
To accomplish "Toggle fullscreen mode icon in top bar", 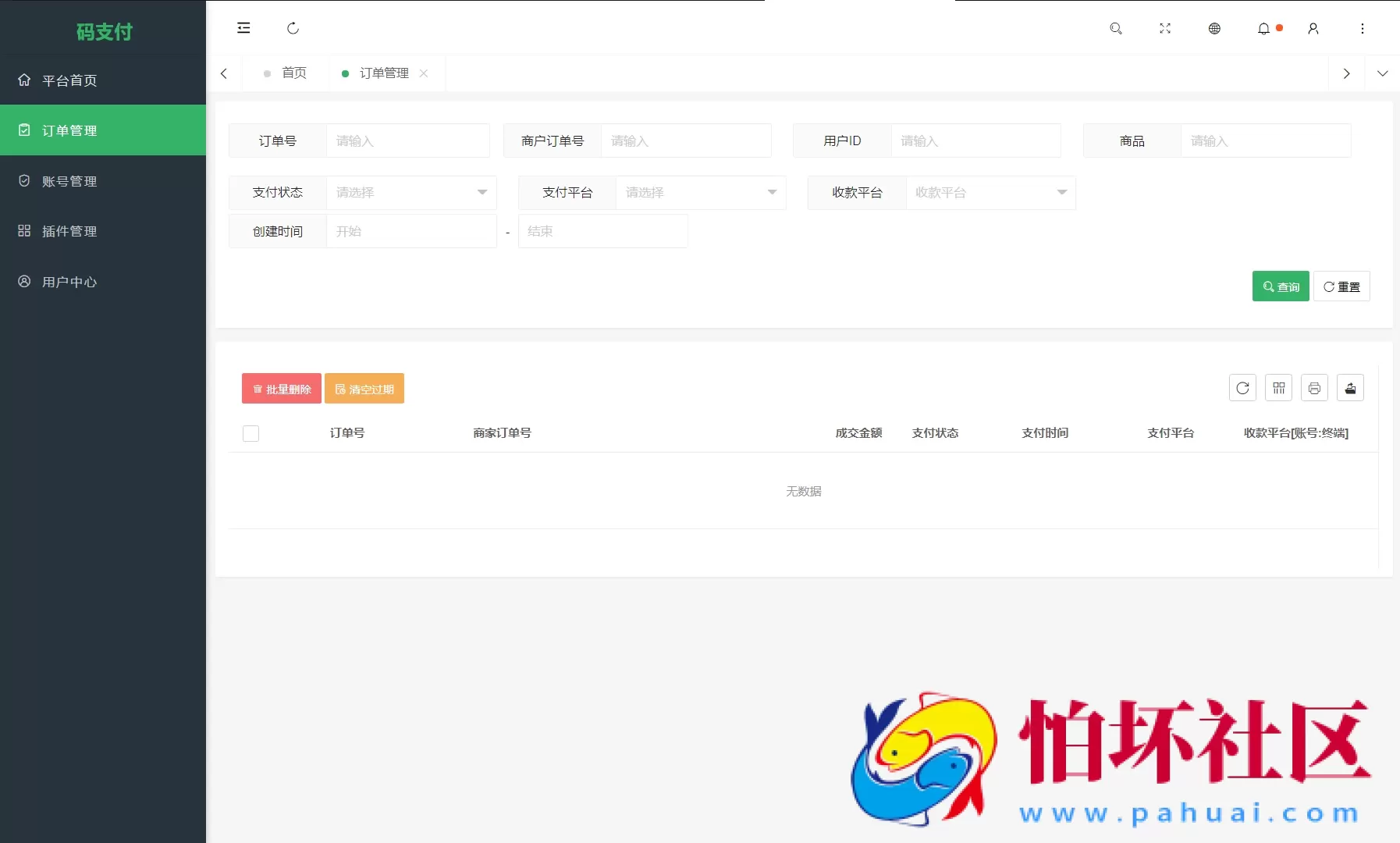I will 1164,28.
